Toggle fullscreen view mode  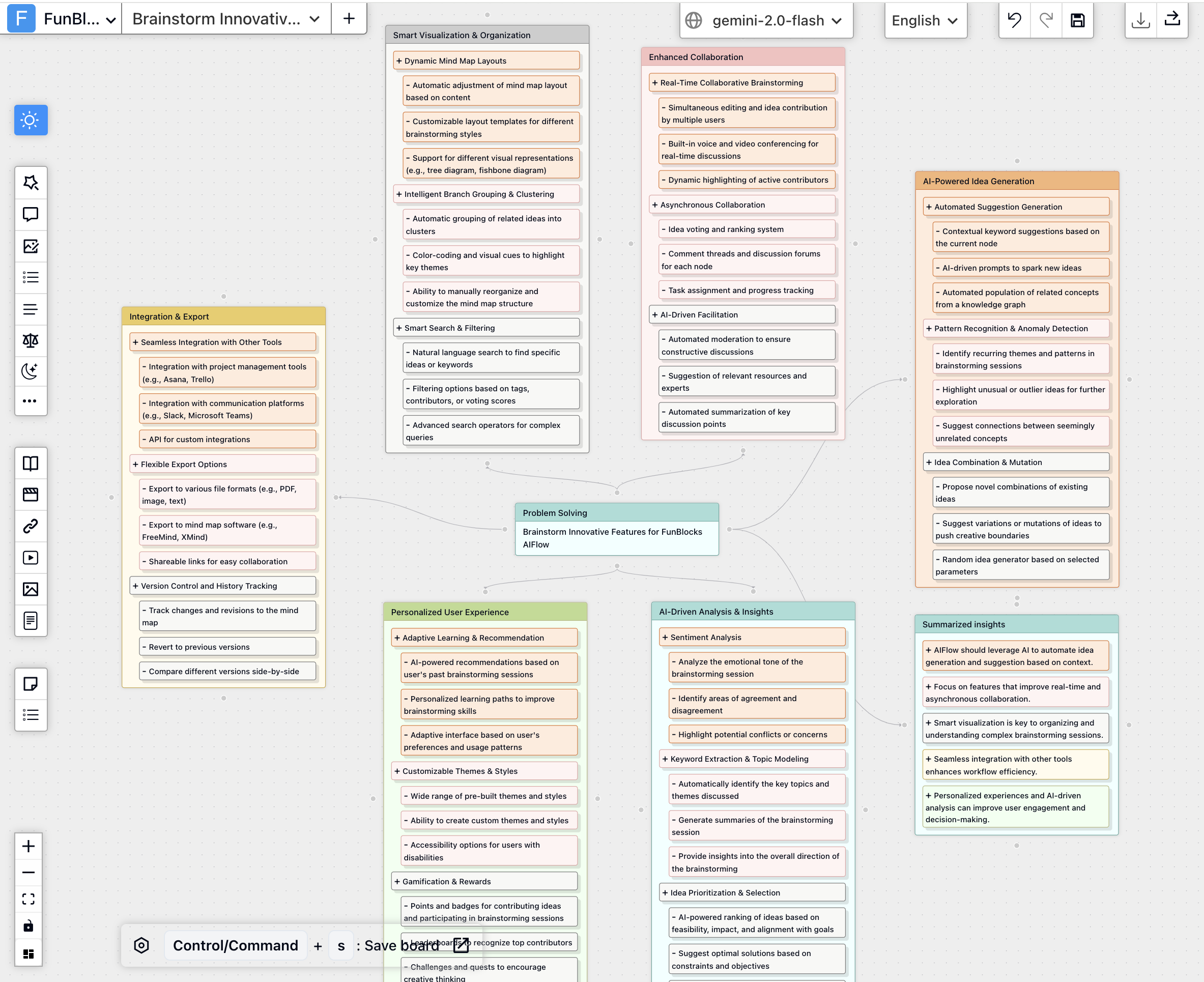(x=28, y=899)
